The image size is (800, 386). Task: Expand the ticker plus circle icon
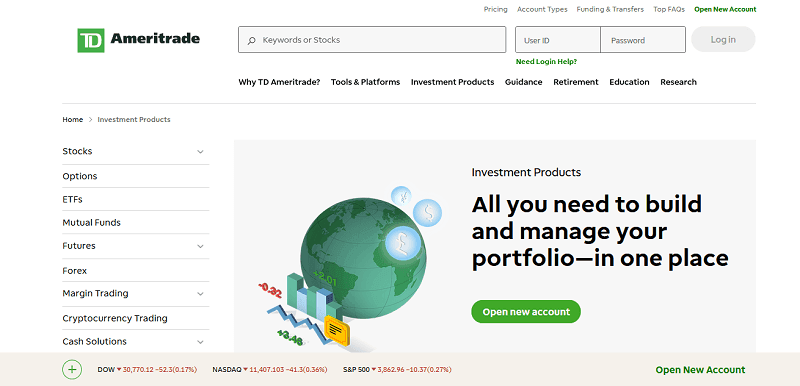[72, 370]
